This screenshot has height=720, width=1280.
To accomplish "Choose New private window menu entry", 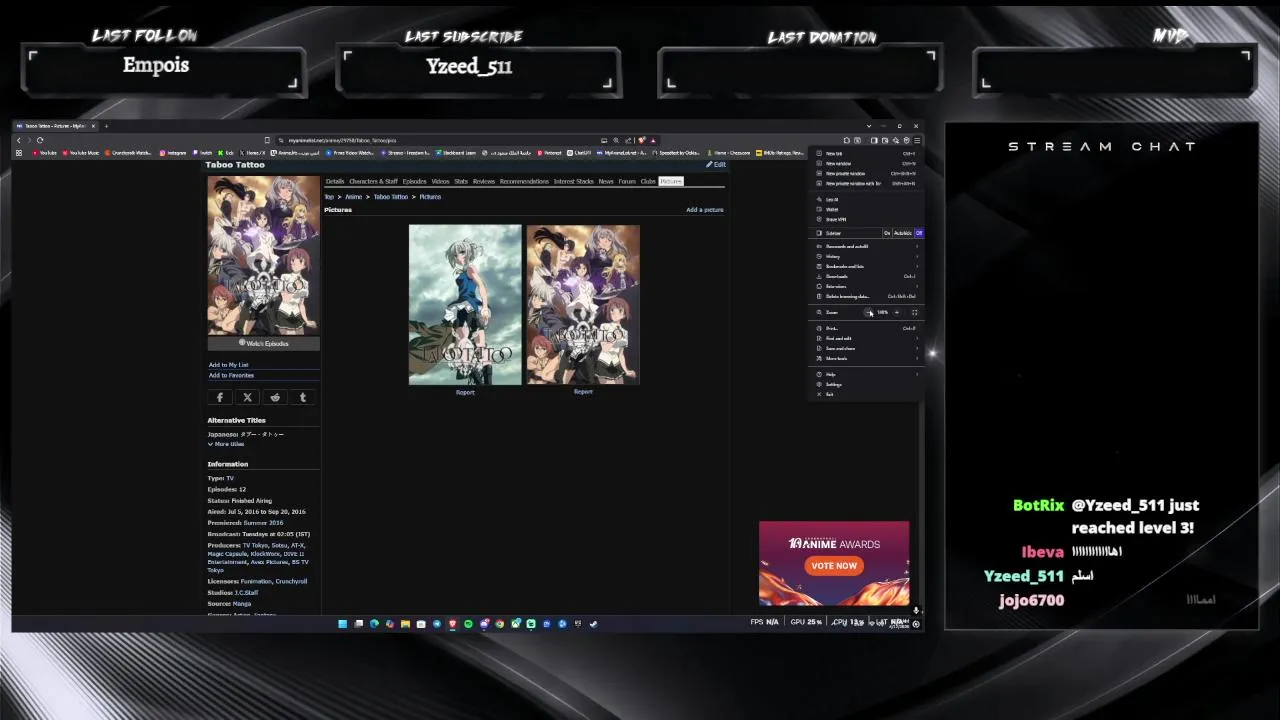I will click(x=867, y=173).
